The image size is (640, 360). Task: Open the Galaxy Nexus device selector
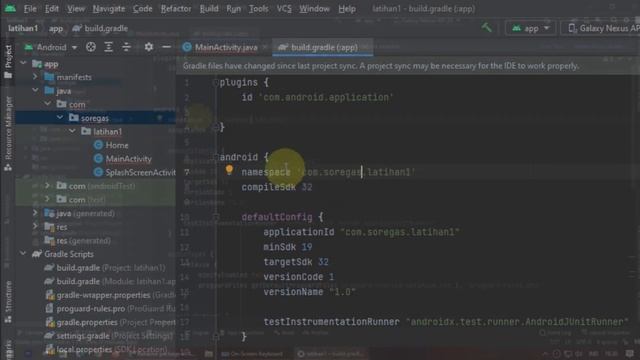pos(602,28)
